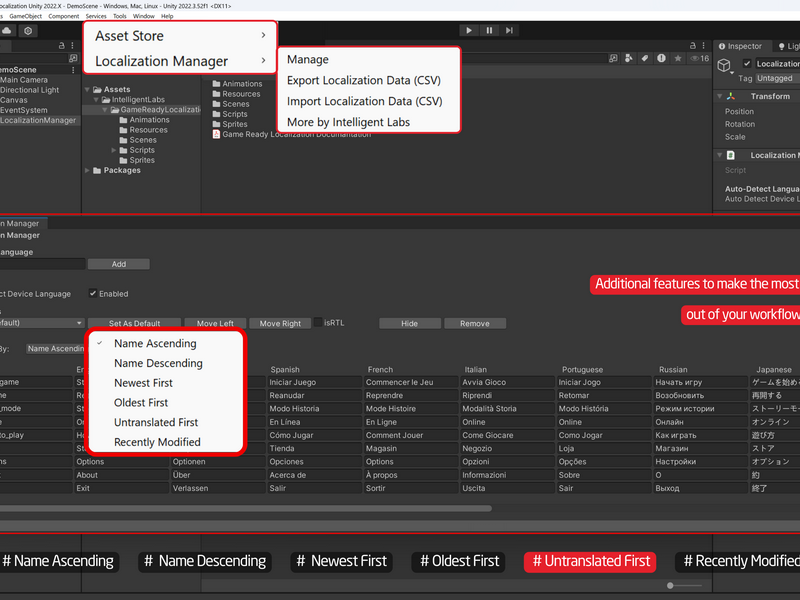Expand the Scripts folder in the project tree
Viewport: 800px width, 600px height.
pos(113,150)
